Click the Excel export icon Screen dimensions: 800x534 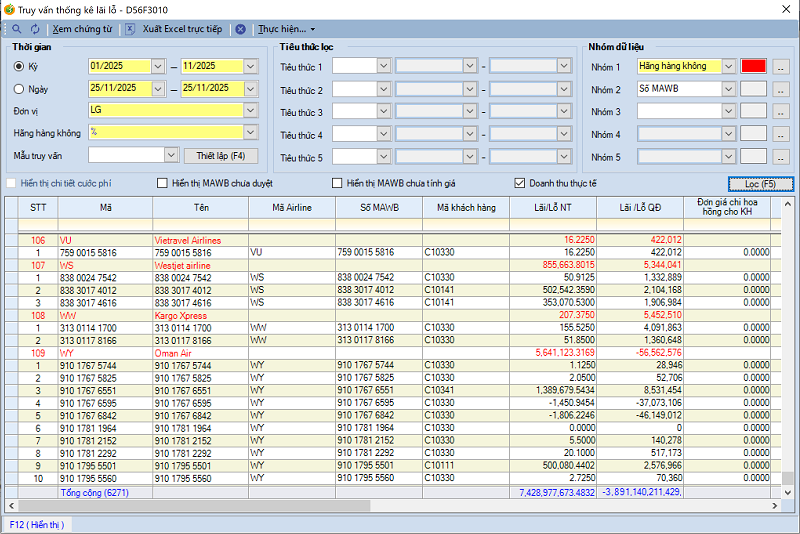pos(131,29)
